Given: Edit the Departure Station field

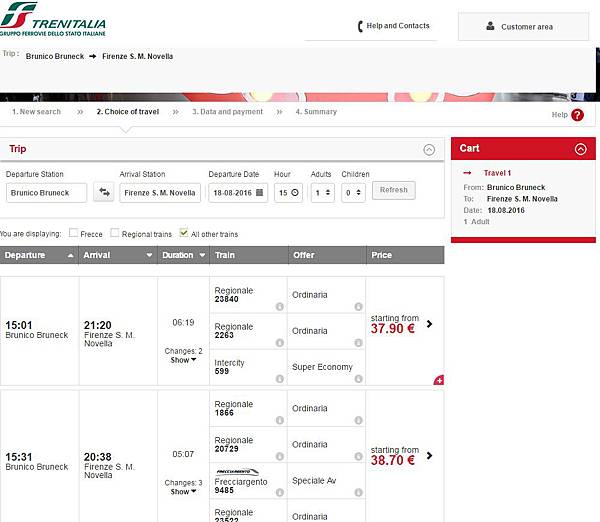Looking at the screenshot, I should (x=46, y=192).
